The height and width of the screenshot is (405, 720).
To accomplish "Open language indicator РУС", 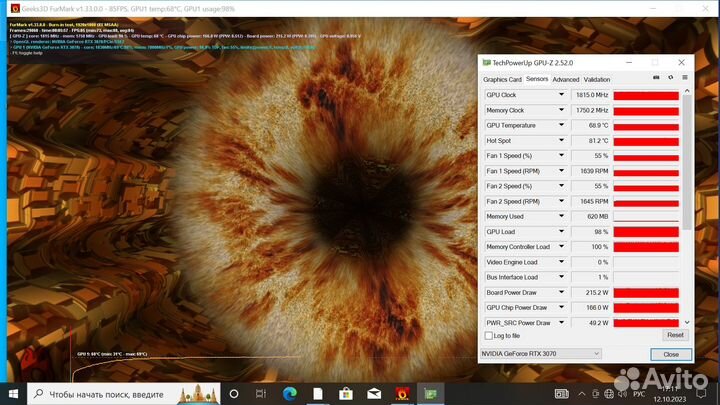I will [x=639, y=394].
